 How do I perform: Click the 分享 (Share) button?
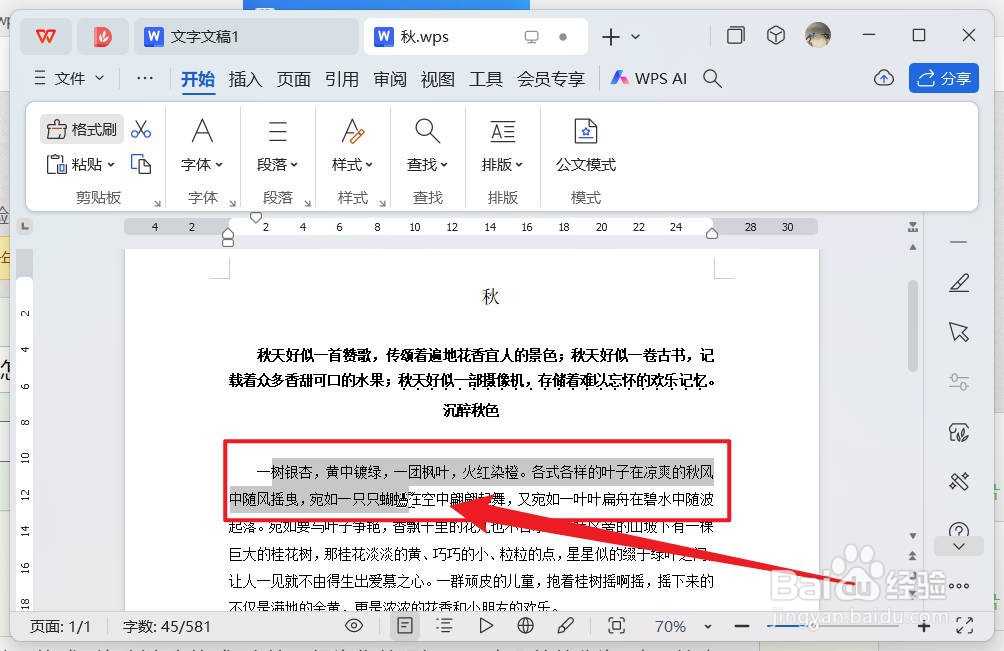point(943,79)
